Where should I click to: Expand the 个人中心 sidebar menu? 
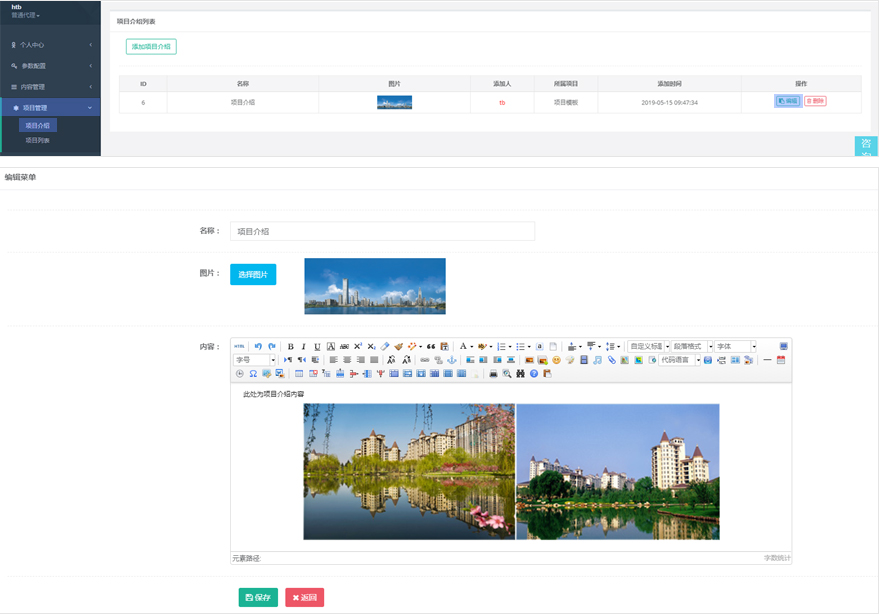tap(50, 45)
